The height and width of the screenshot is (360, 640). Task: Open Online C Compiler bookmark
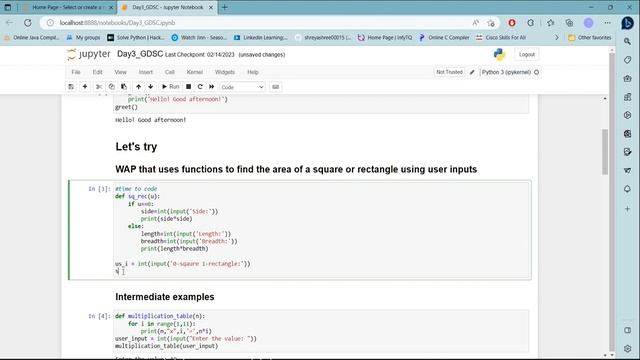coord(444,38)
